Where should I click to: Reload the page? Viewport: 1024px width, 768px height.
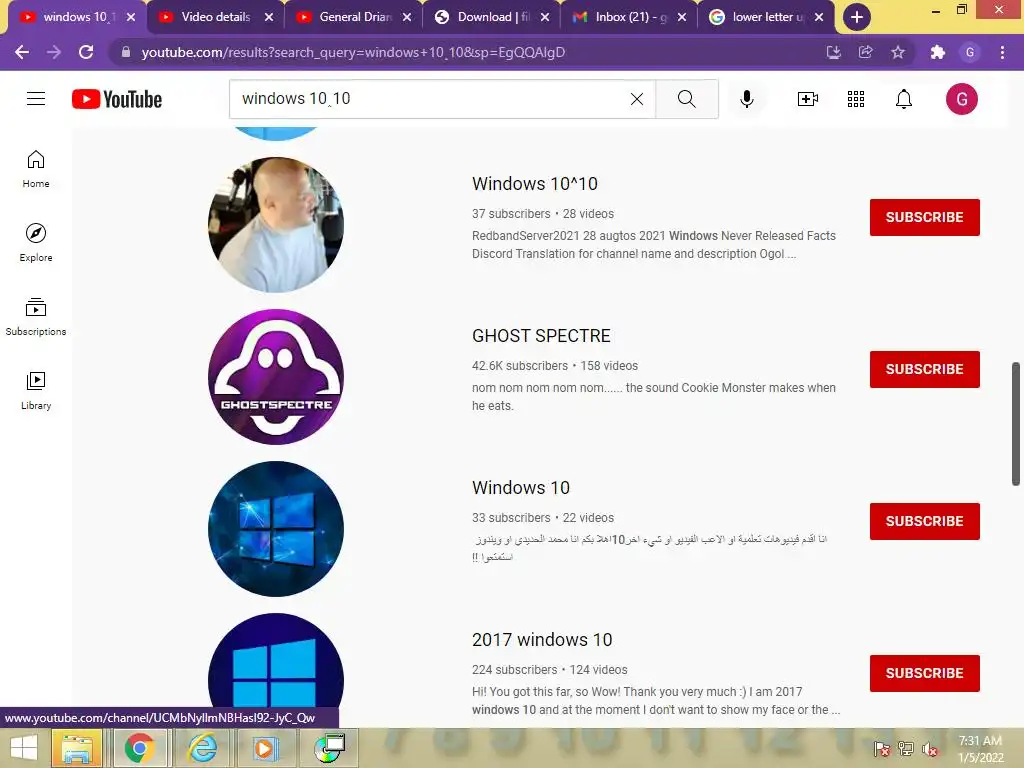(x=86, y=52)
